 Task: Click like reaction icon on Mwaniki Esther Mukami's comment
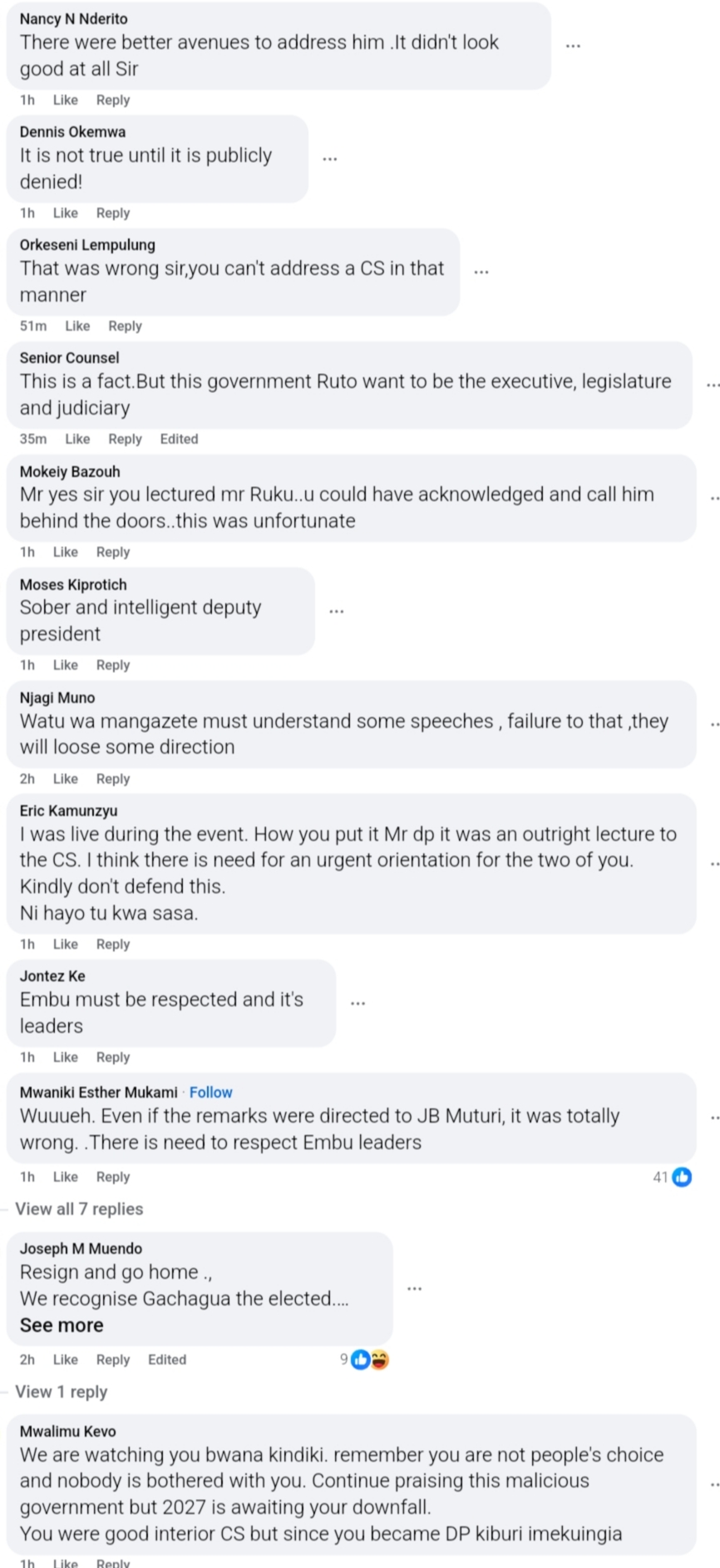point(682,1177)
